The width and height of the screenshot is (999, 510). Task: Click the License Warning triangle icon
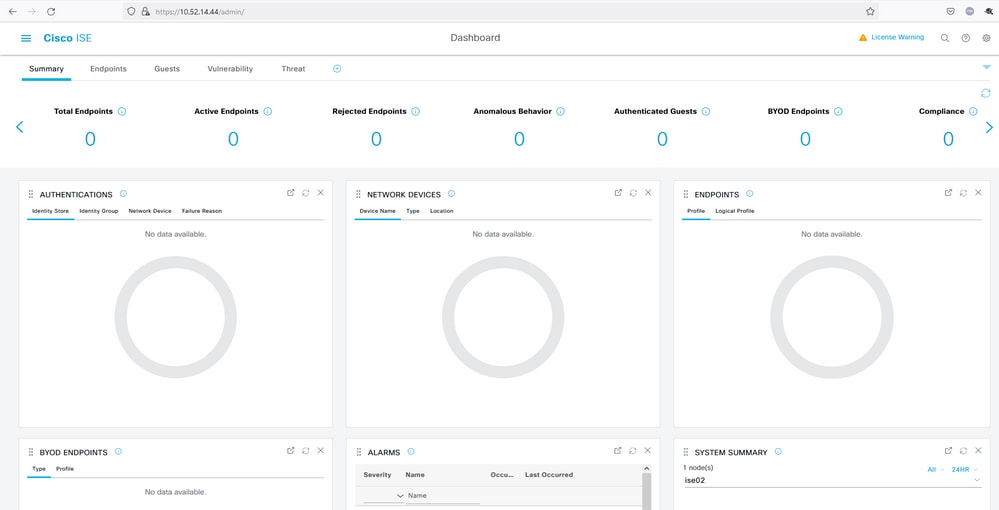click(863, 38)
